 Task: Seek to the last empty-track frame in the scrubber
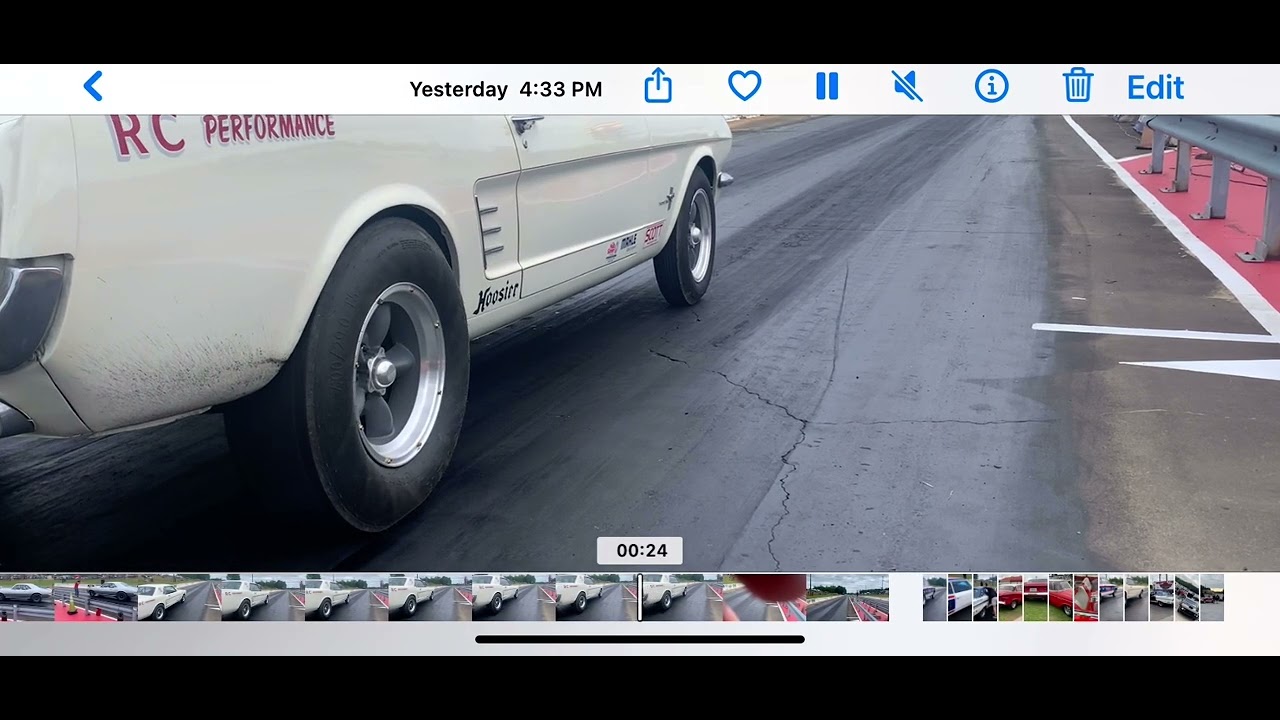point(848,597)
